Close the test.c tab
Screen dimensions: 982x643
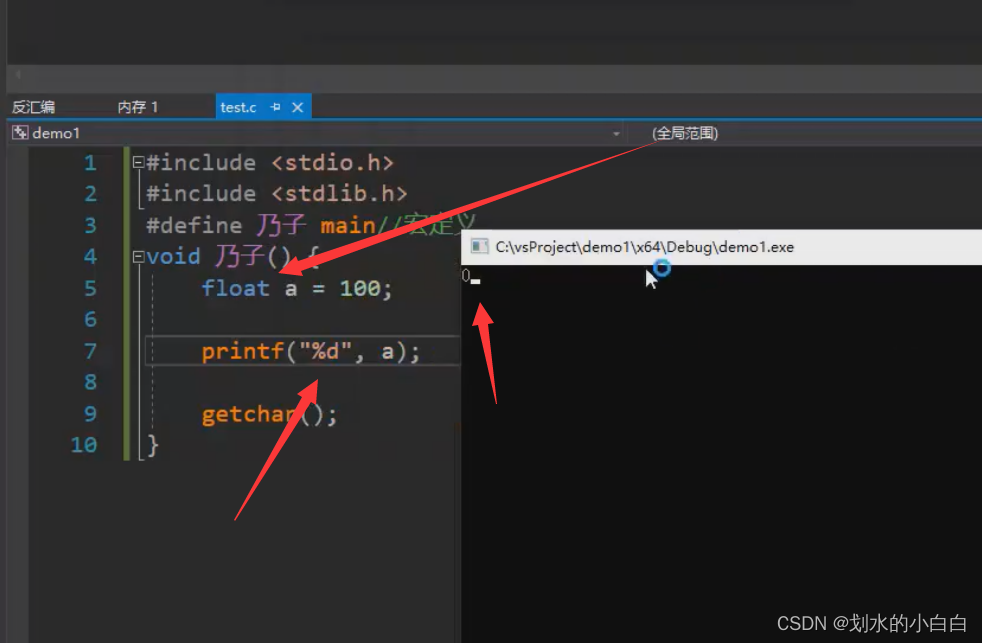(x=298, y=107)
